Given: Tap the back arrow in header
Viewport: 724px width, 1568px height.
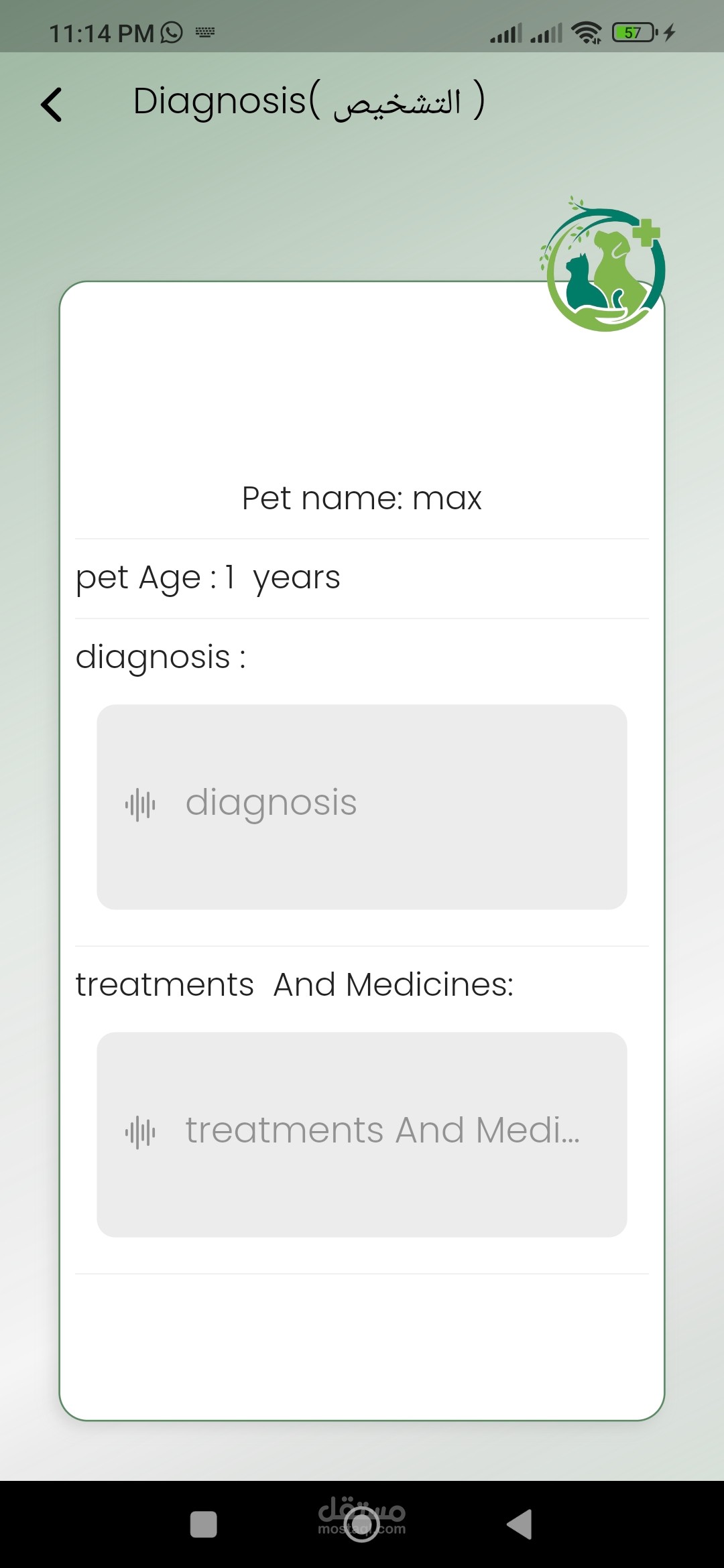Looking at the screenshot, I should tap(52, 105).
